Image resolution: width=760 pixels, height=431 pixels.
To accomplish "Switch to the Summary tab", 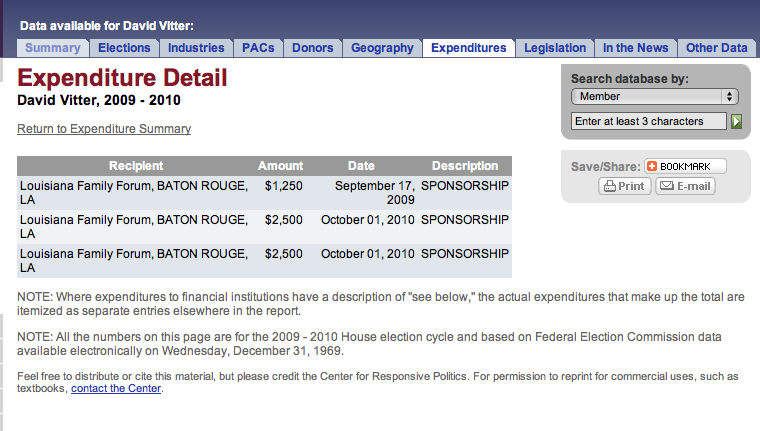I will [52, 48].
